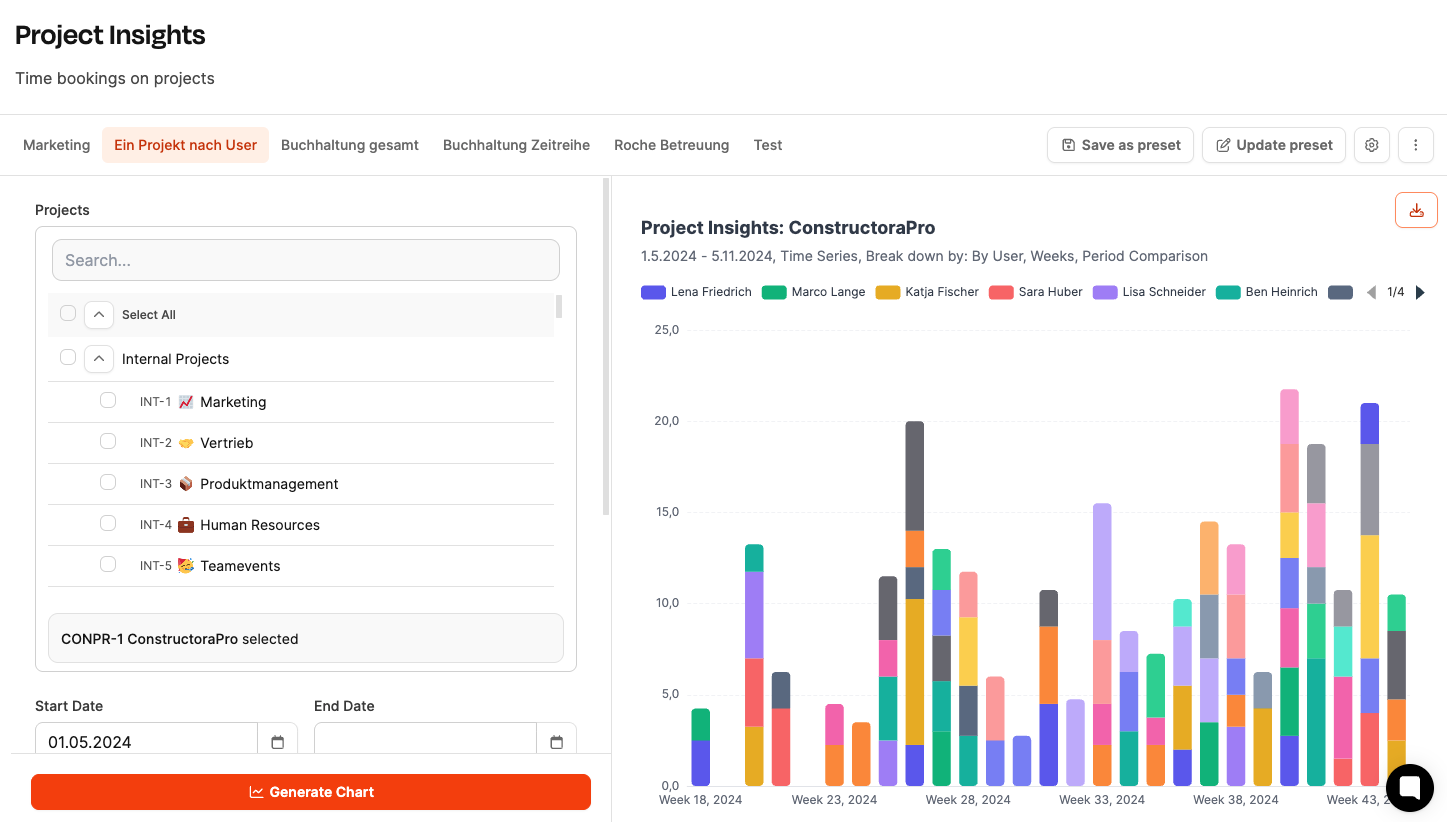Collapse the Select All chevron
This screenshot has width=1447, height=822.
(x=98, y=314)
